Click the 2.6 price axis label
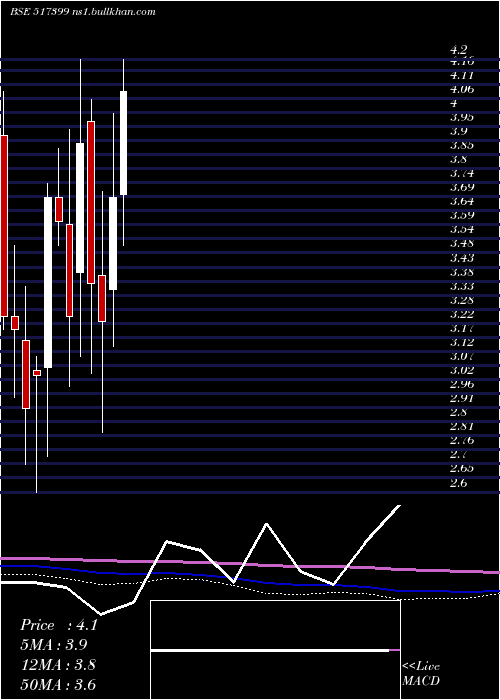This screenshot has height=700, width=500. coord(459,483)
